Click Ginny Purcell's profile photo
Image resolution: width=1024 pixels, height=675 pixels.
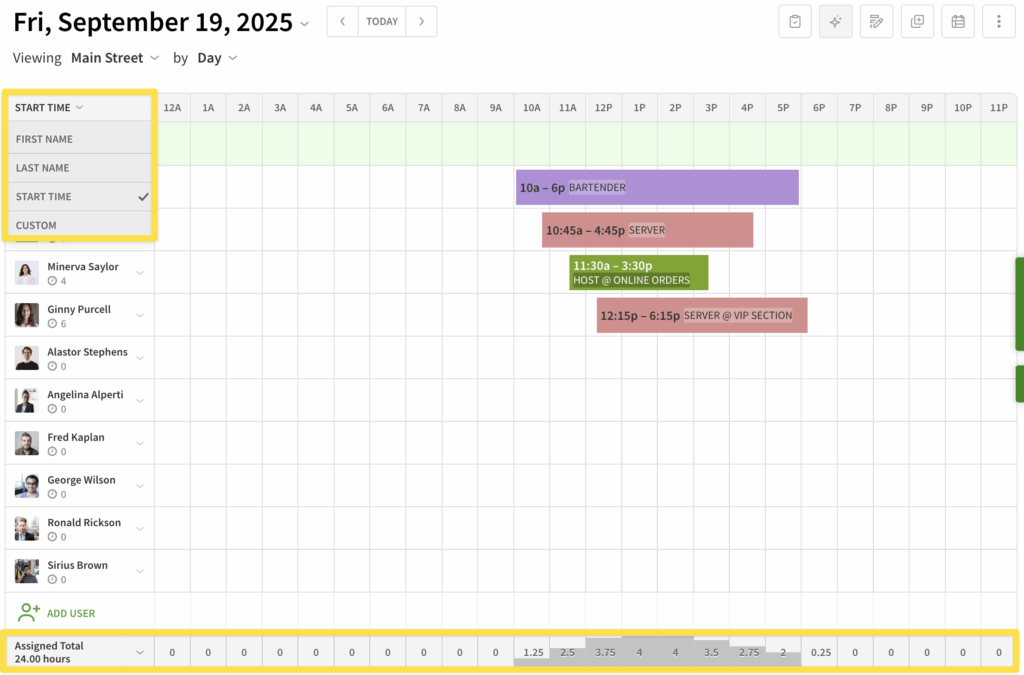click(27, 315)
